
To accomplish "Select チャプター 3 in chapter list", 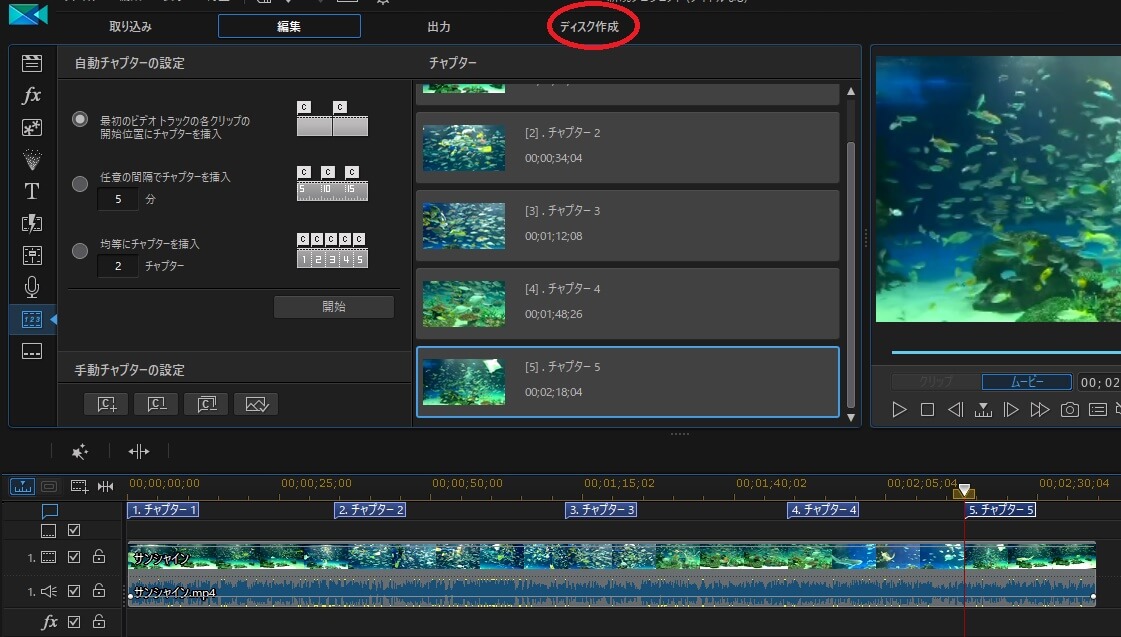I will pyautogui.click(x=628, y=225).
